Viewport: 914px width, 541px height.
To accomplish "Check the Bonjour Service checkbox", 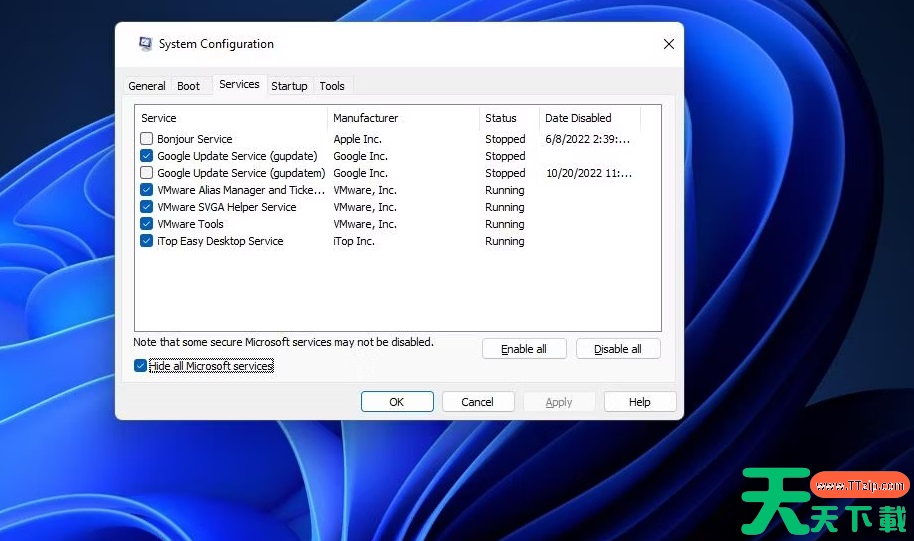I will (146, 139).
